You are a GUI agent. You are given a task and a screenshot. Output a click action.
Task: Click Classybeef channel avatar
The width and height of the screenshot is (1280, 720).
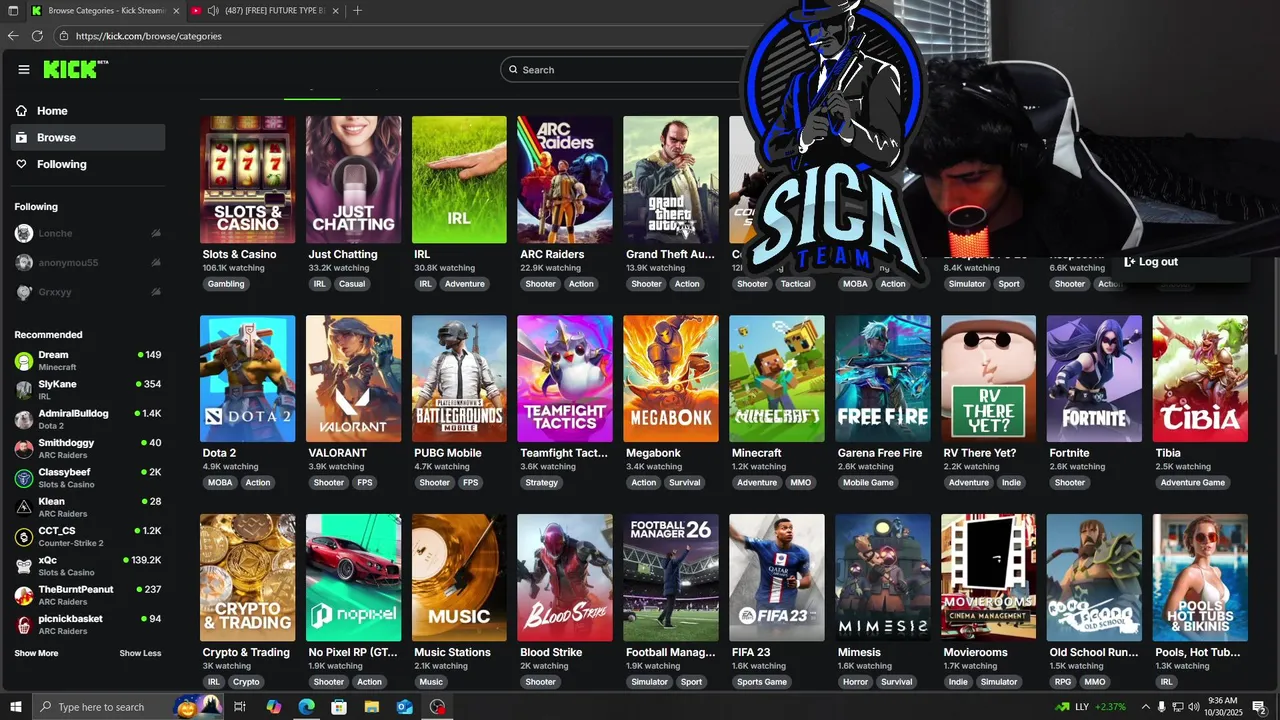tap(24, 478)
